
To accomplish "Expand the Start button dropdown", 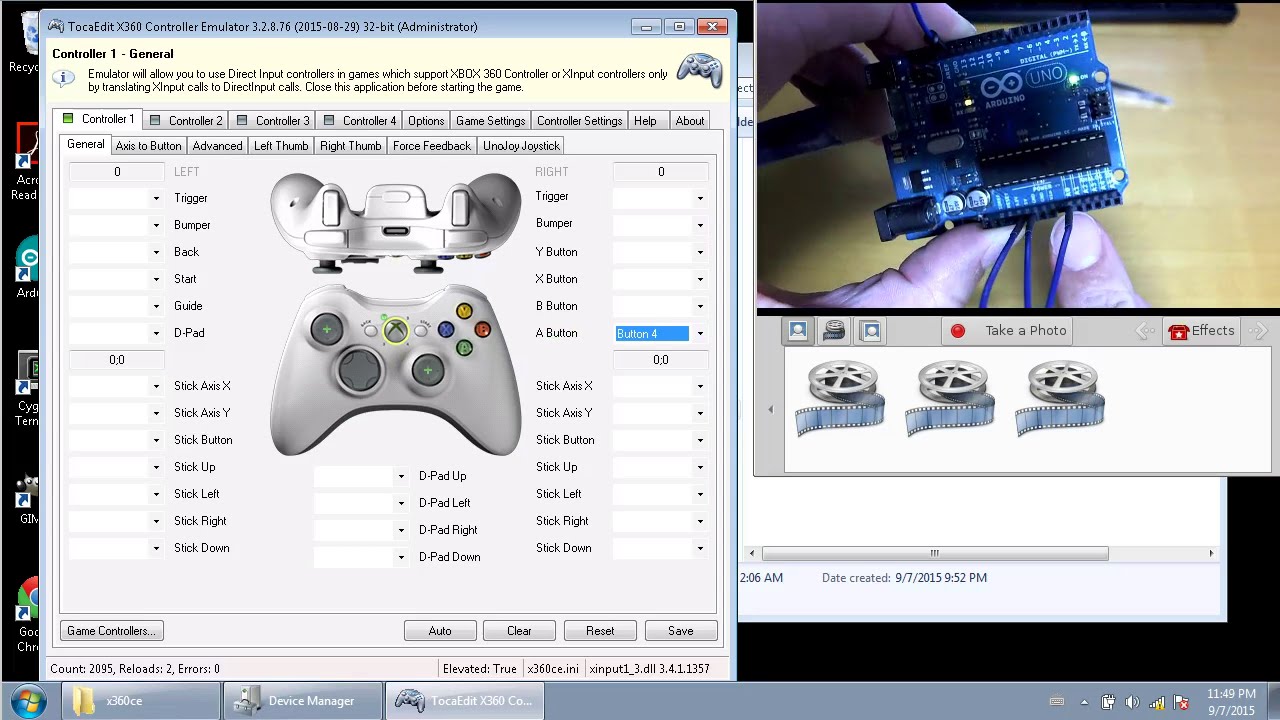I will coord(156,280).
